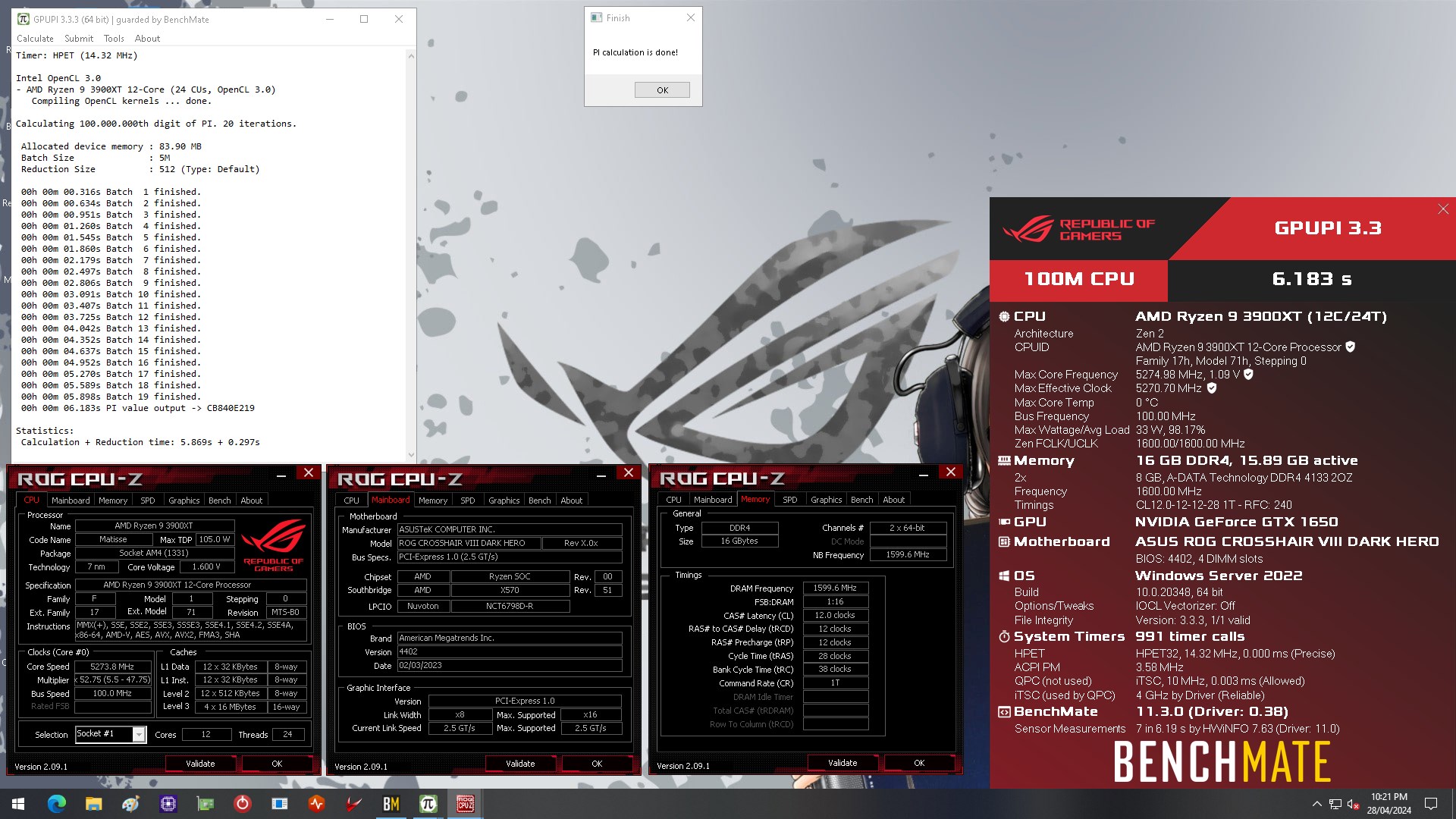Click the taskbar clock showing 10:21 PM
The width and height of the screenshot is (1456, 819).
(x=1389, y=804)
